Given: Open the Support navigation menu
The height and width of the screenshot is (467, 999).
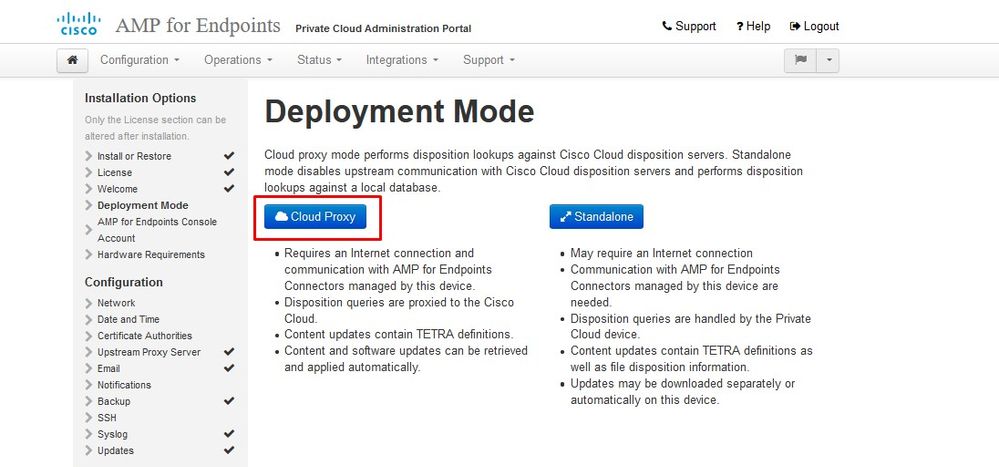Looking at the screenshot, I should tap(489, 60).
